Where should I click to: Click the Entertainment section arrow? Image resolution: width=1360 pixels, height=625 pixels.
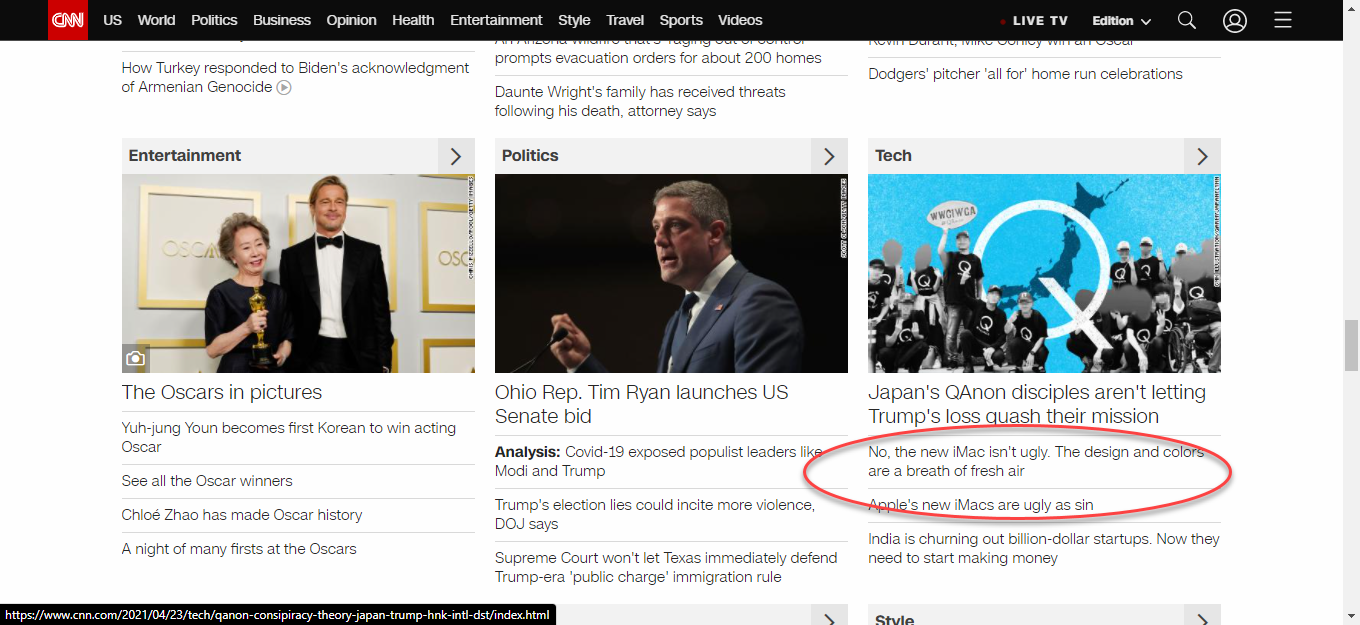456,156
